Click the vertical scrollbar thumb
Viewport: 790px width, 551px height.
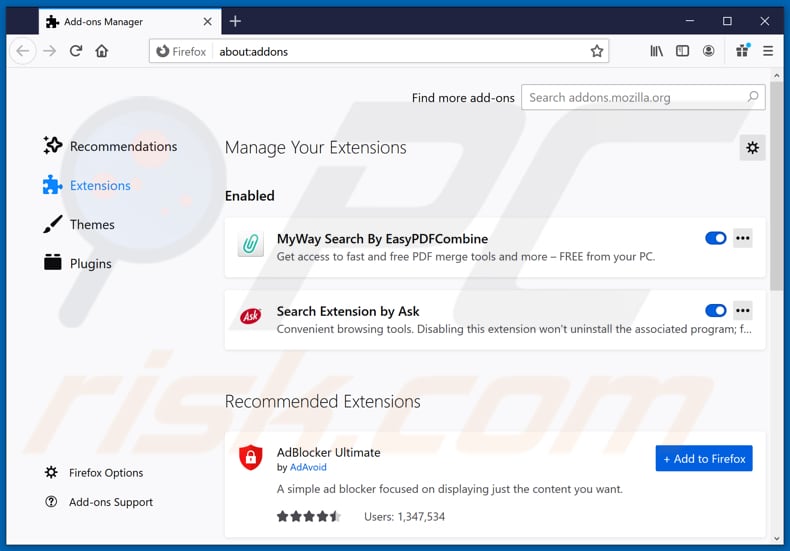(776, 186)
